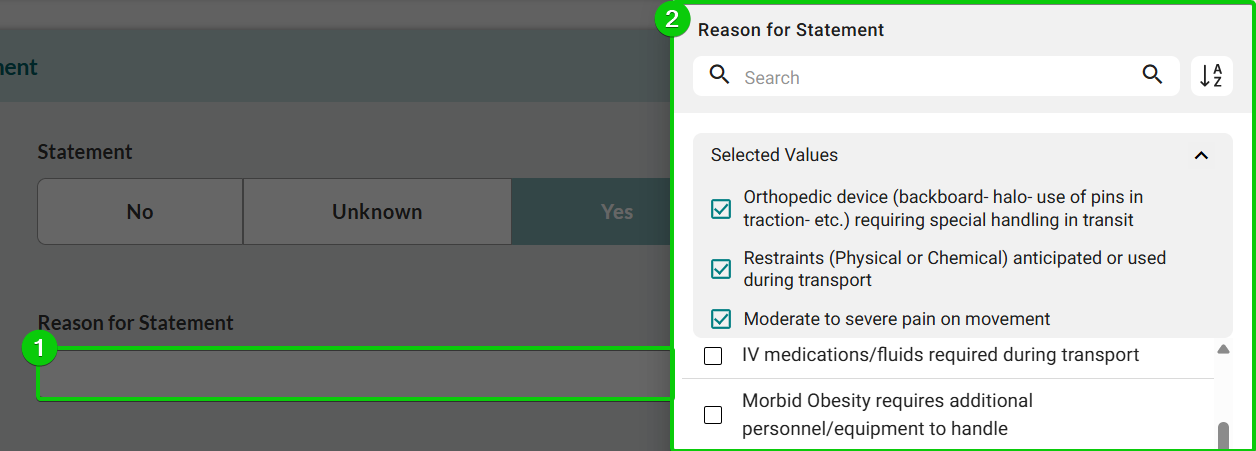
Task: Click the options list scrollbar thumb
Action: click(x=1223, y=435)
